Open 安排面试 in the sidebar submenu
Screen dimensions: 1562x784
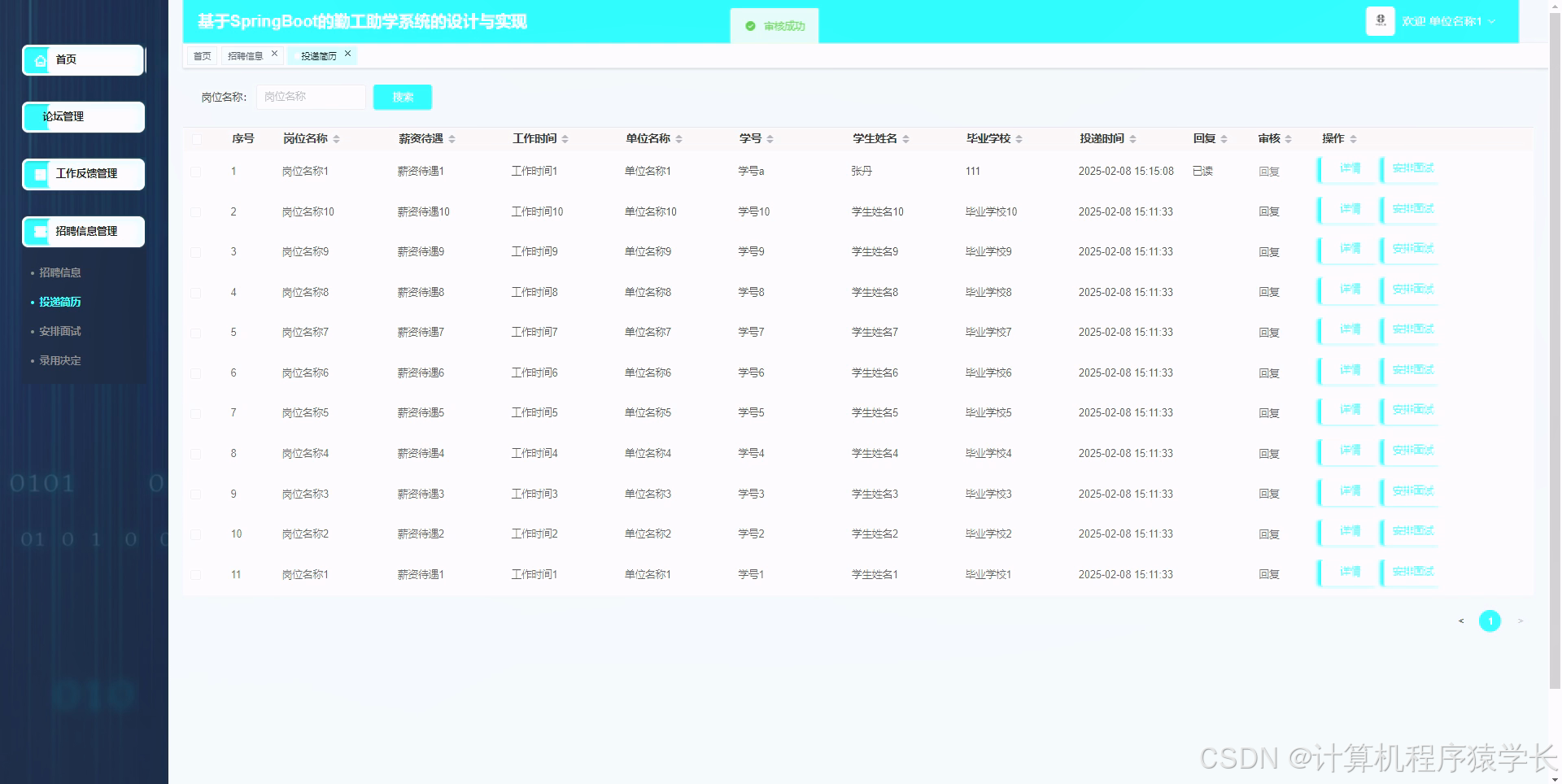(60, 331)
